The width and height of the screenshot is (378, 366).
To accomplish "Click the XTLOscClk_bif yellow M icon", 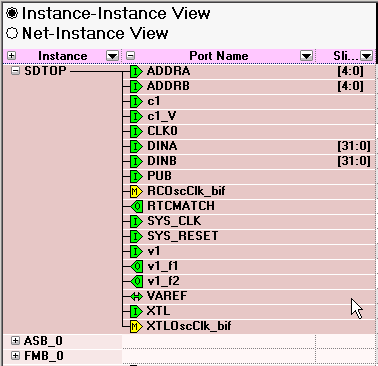I will pyautogui.click(x=136, y=326).
